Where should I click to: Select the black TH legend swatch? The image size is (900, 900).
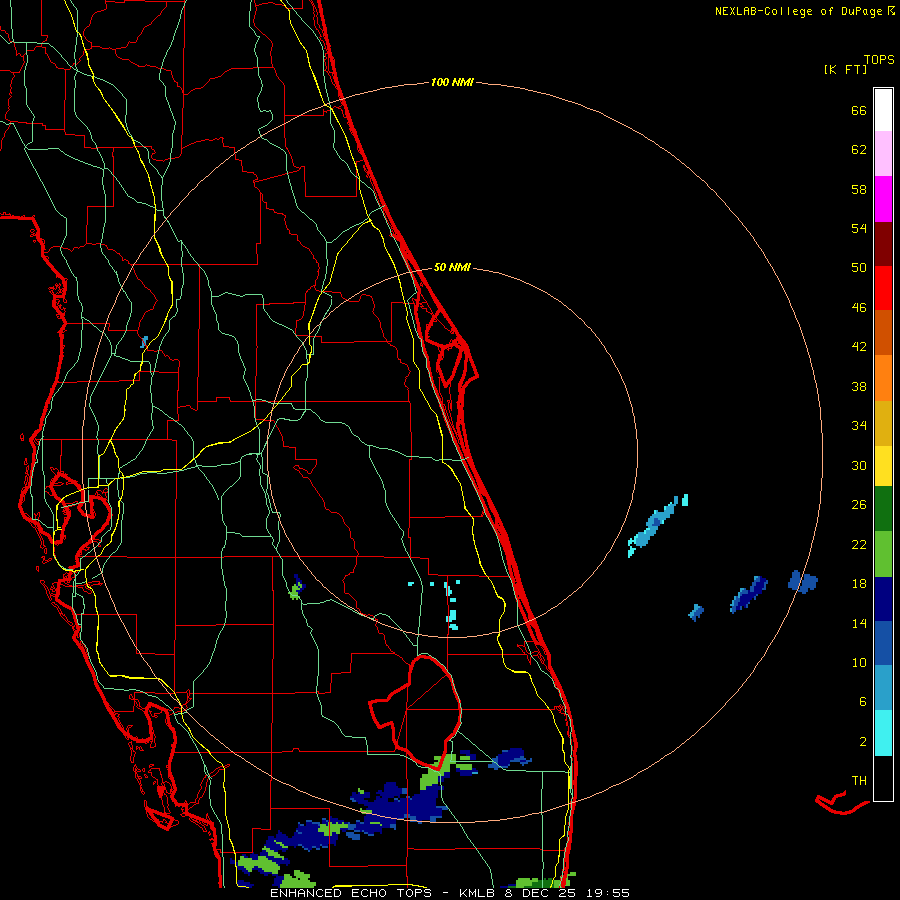[883, 778]
